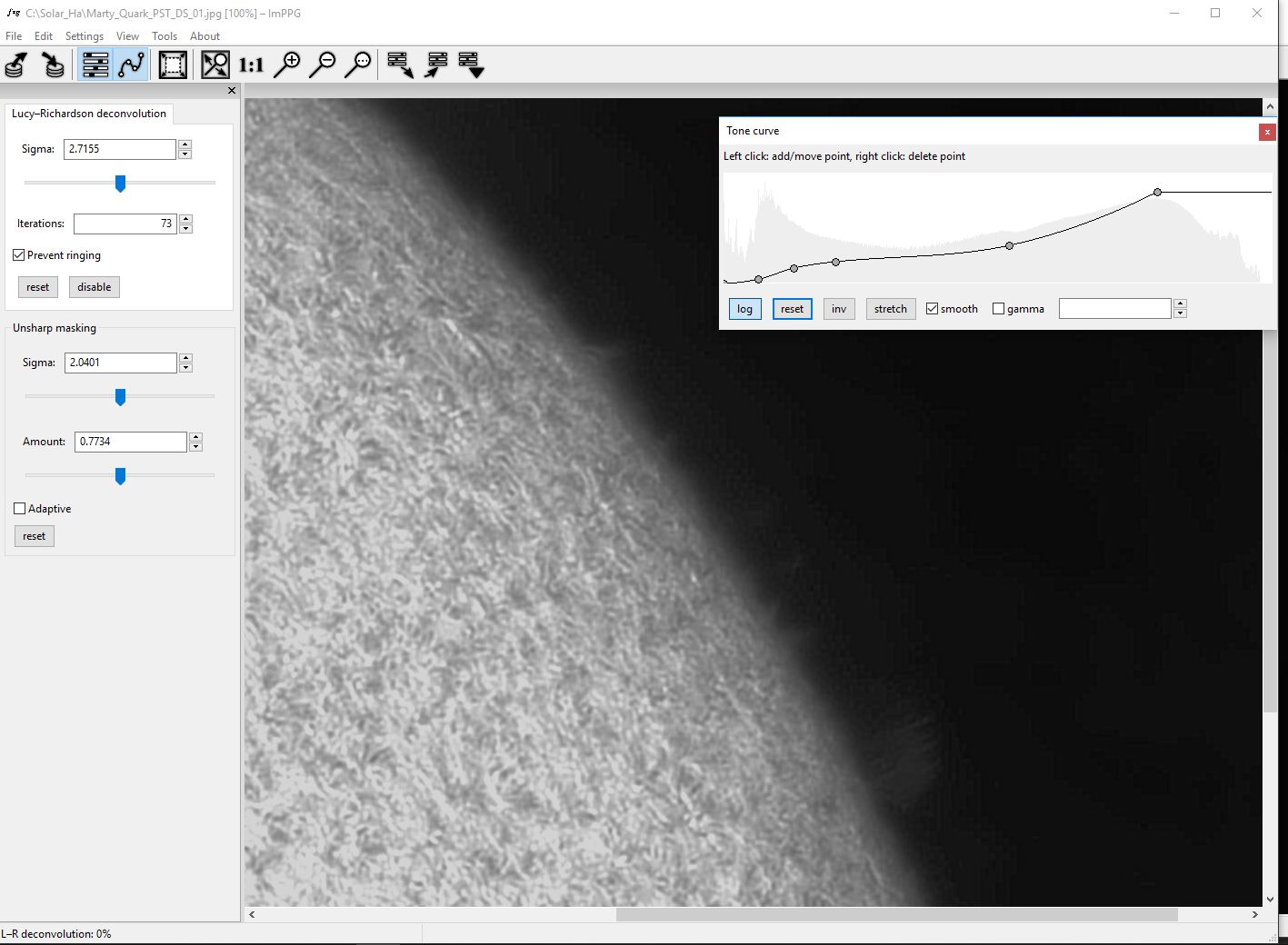
Task: Click the inv button to invert tone curve
Action: (x=839, y=309)
